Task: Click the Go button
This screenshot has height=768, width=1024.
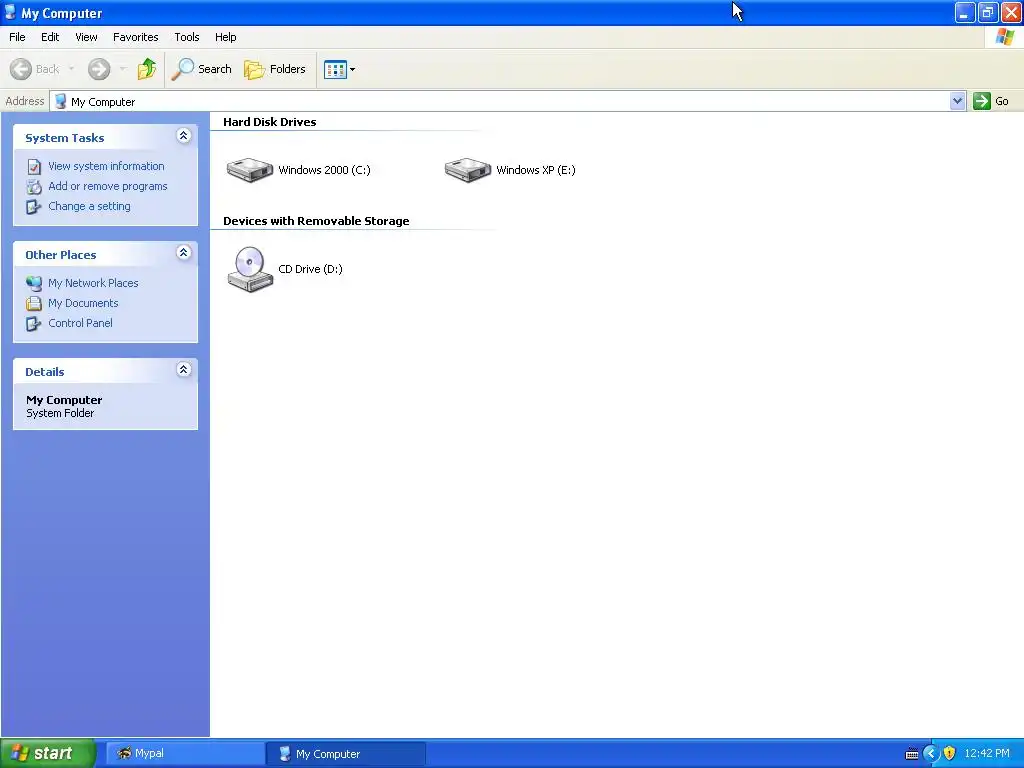Action: [991, 101]
